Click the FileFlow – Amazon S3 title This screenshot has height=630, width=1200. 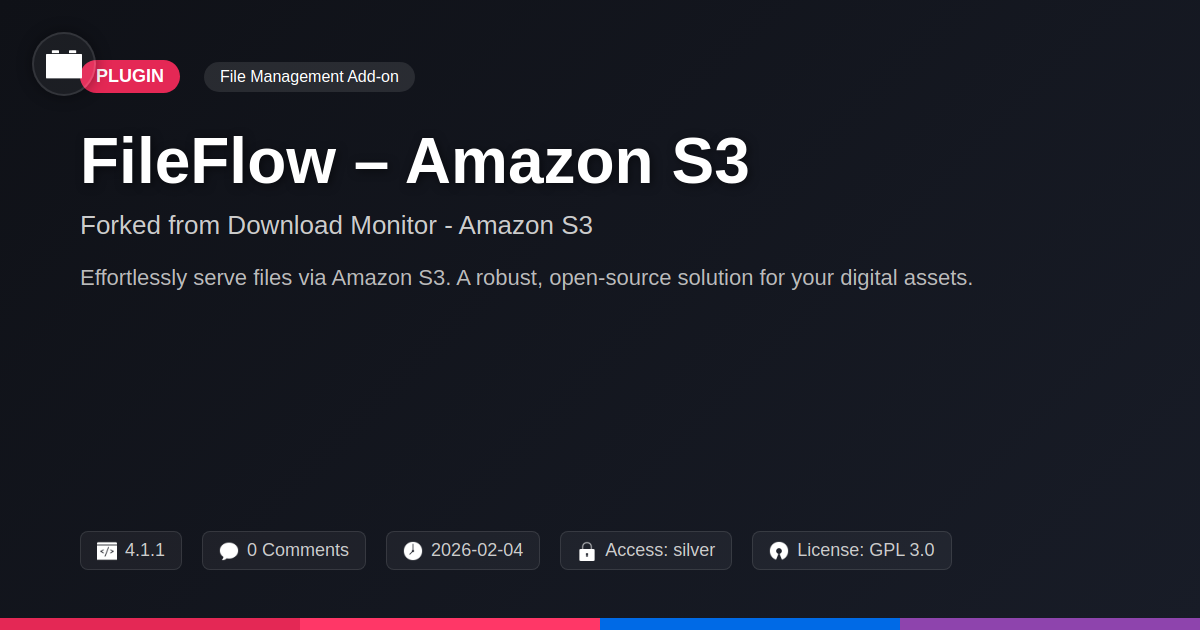click(x=414, y=161)
